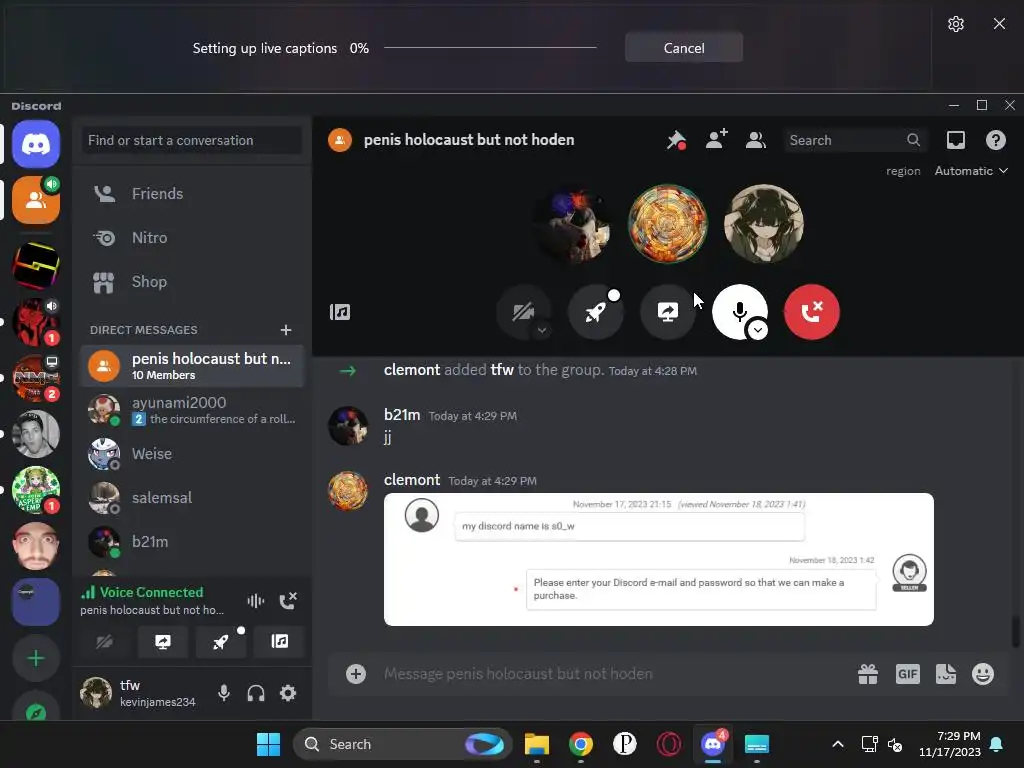1024x768 pixels.
Task: Open user settings gear icon
Action: coord(288,693)
